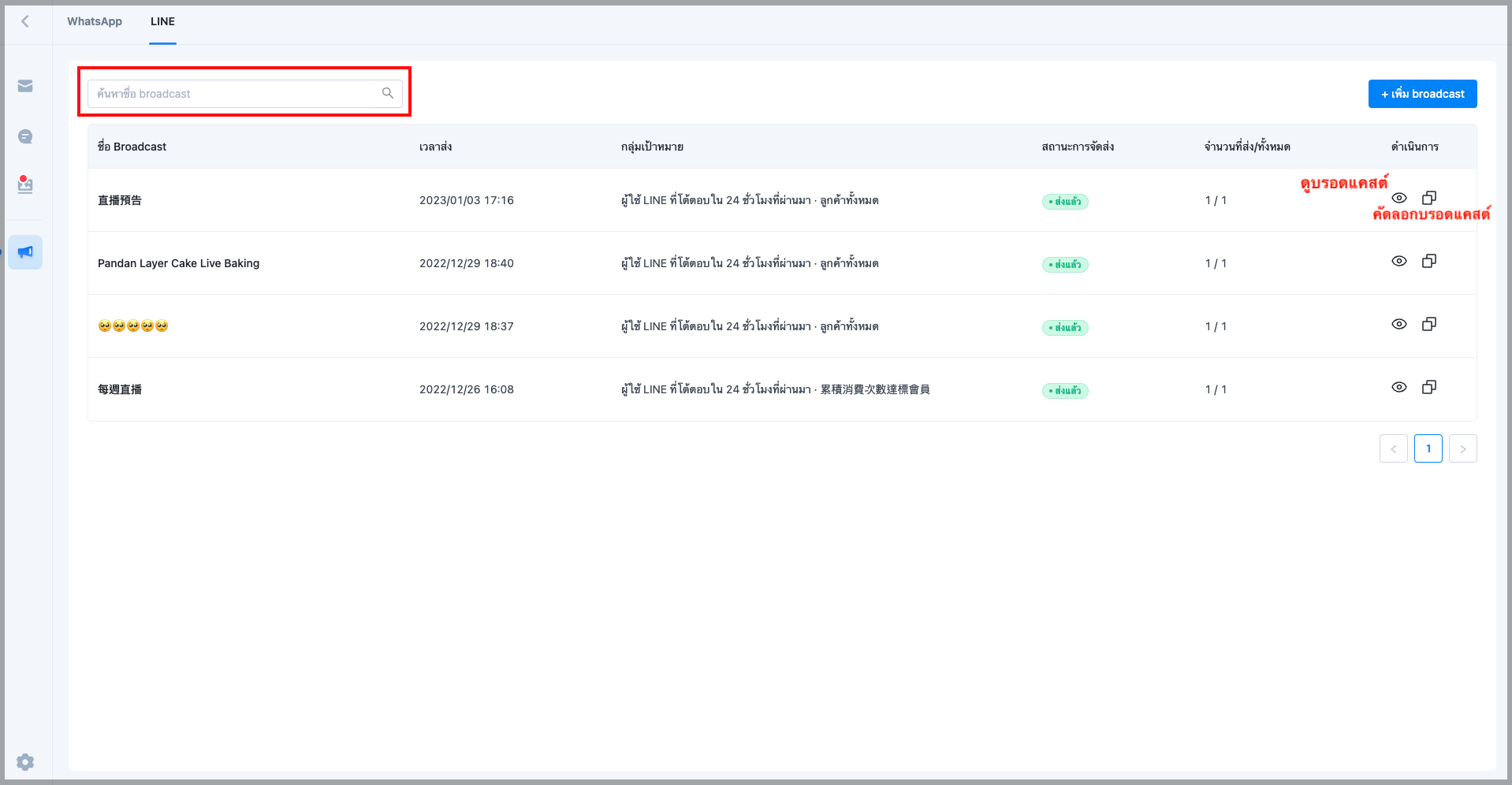Switch to the WhatsApp tab

95,21
